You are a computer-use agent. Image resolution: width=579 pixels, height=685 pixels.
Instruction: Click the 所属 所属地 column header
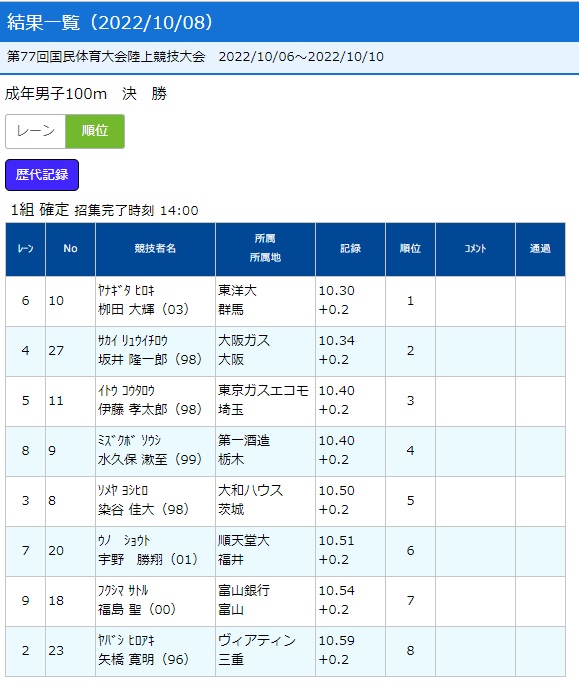tap(265, 249)
